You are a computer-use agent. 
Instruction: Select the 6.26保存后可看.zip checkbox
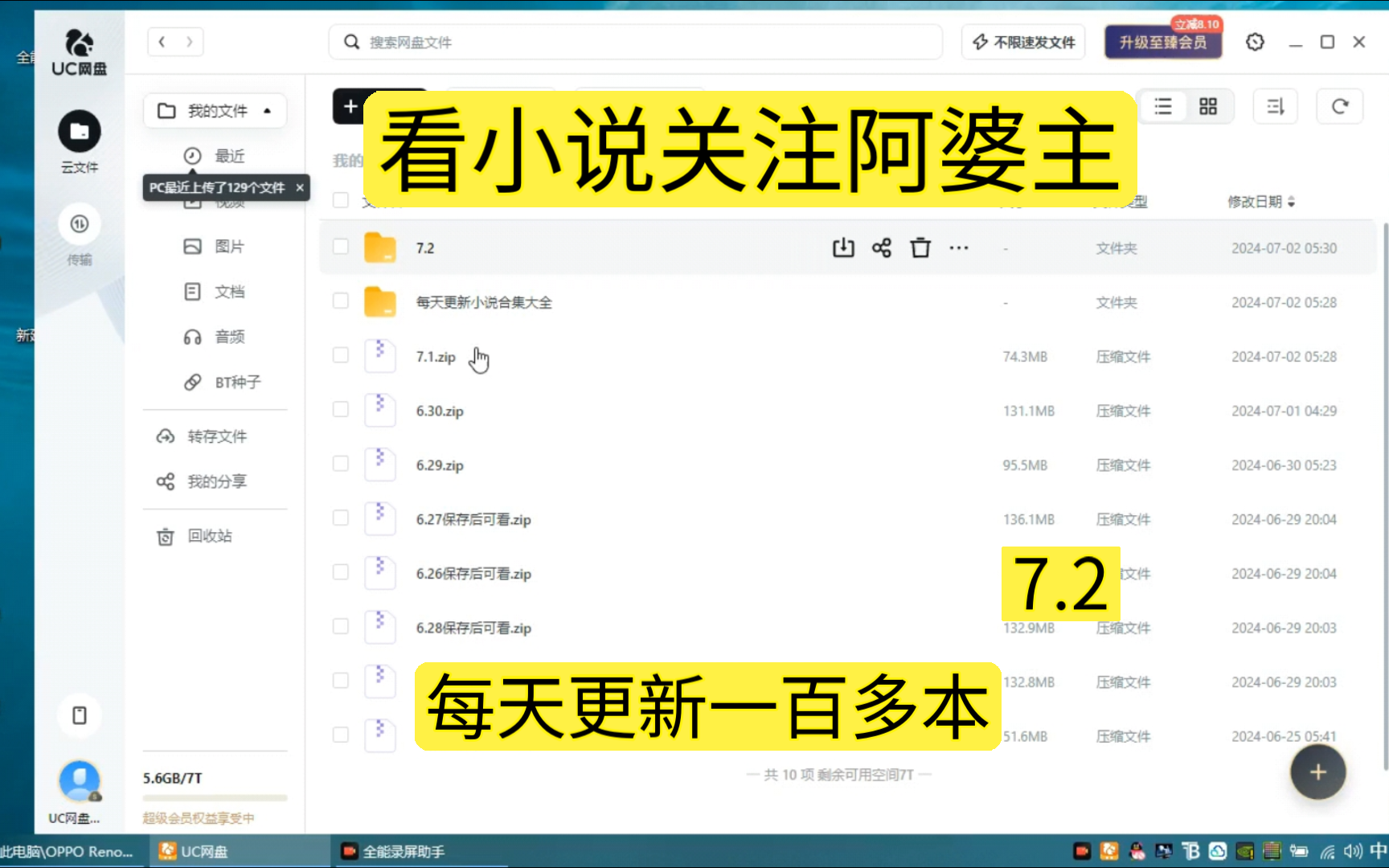341,572
